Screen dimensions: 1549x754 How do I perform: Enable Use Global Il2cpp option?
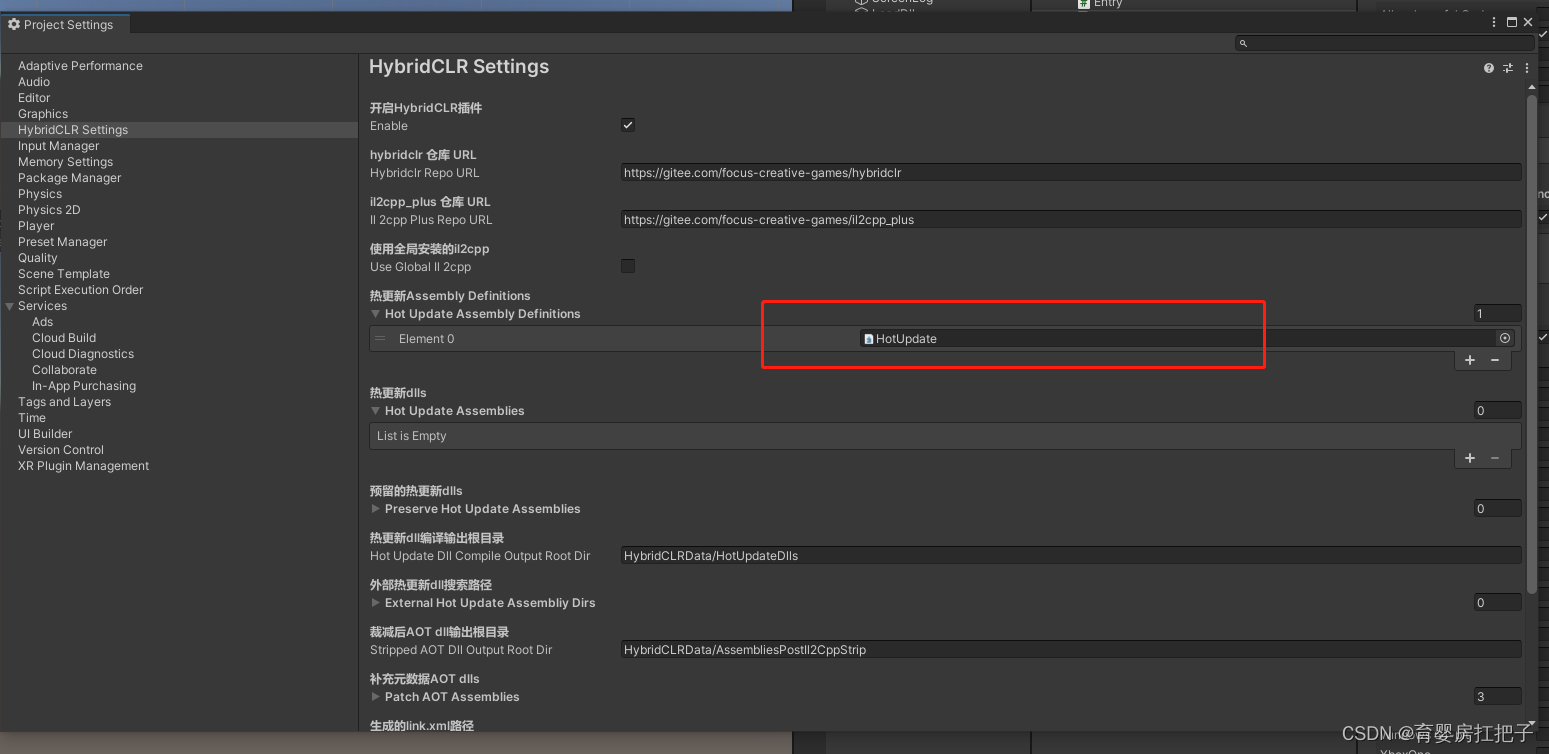coord(628,265)
